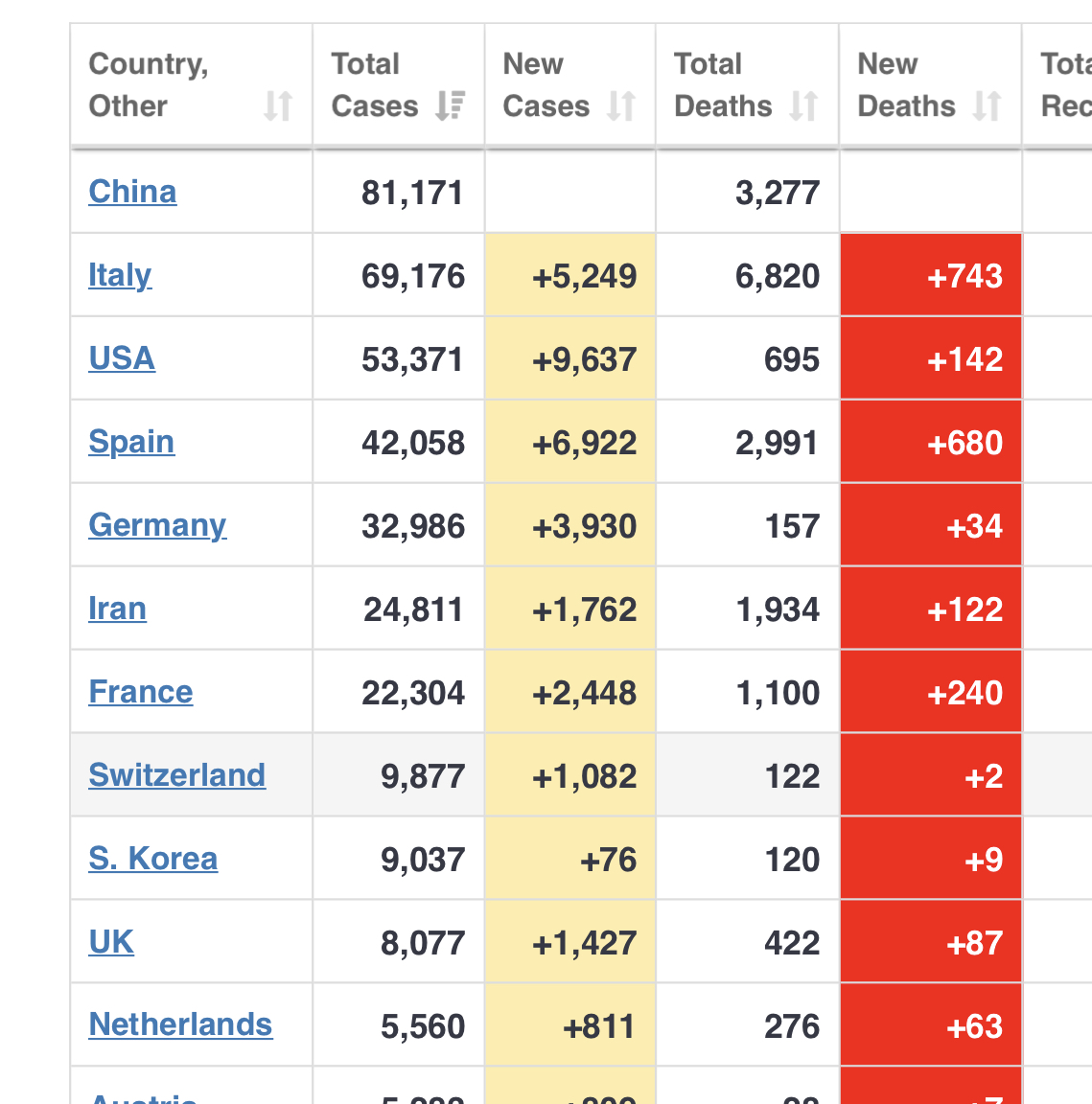Visit the Spain country link

(131, 442)
